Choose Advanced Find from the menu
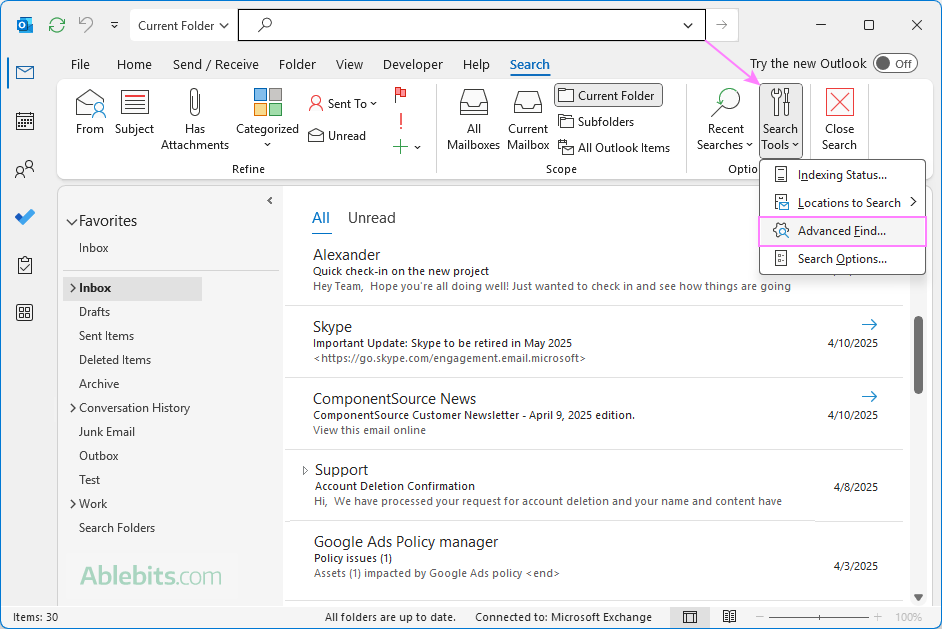 pos(841,231)
